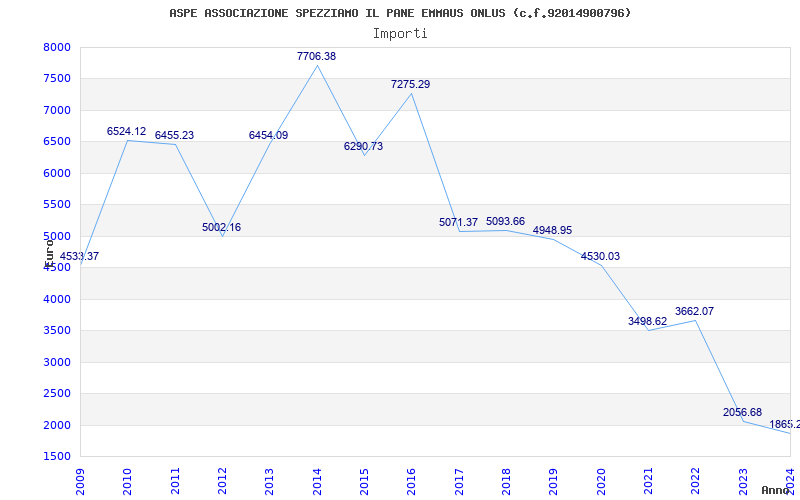The width and height of the screenshot is (800, 500).
Task: Click the 4530.03 data label
Action: [x=601, y=256]
